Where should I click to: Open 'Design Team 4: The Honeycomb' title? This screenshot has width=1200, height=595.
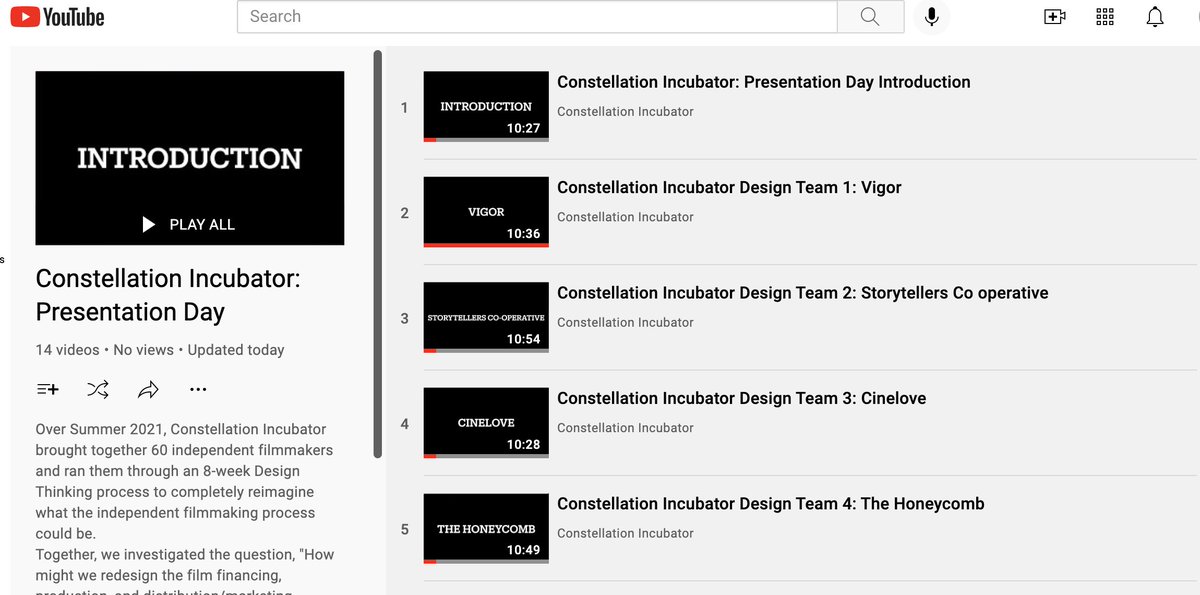[771, 504]
